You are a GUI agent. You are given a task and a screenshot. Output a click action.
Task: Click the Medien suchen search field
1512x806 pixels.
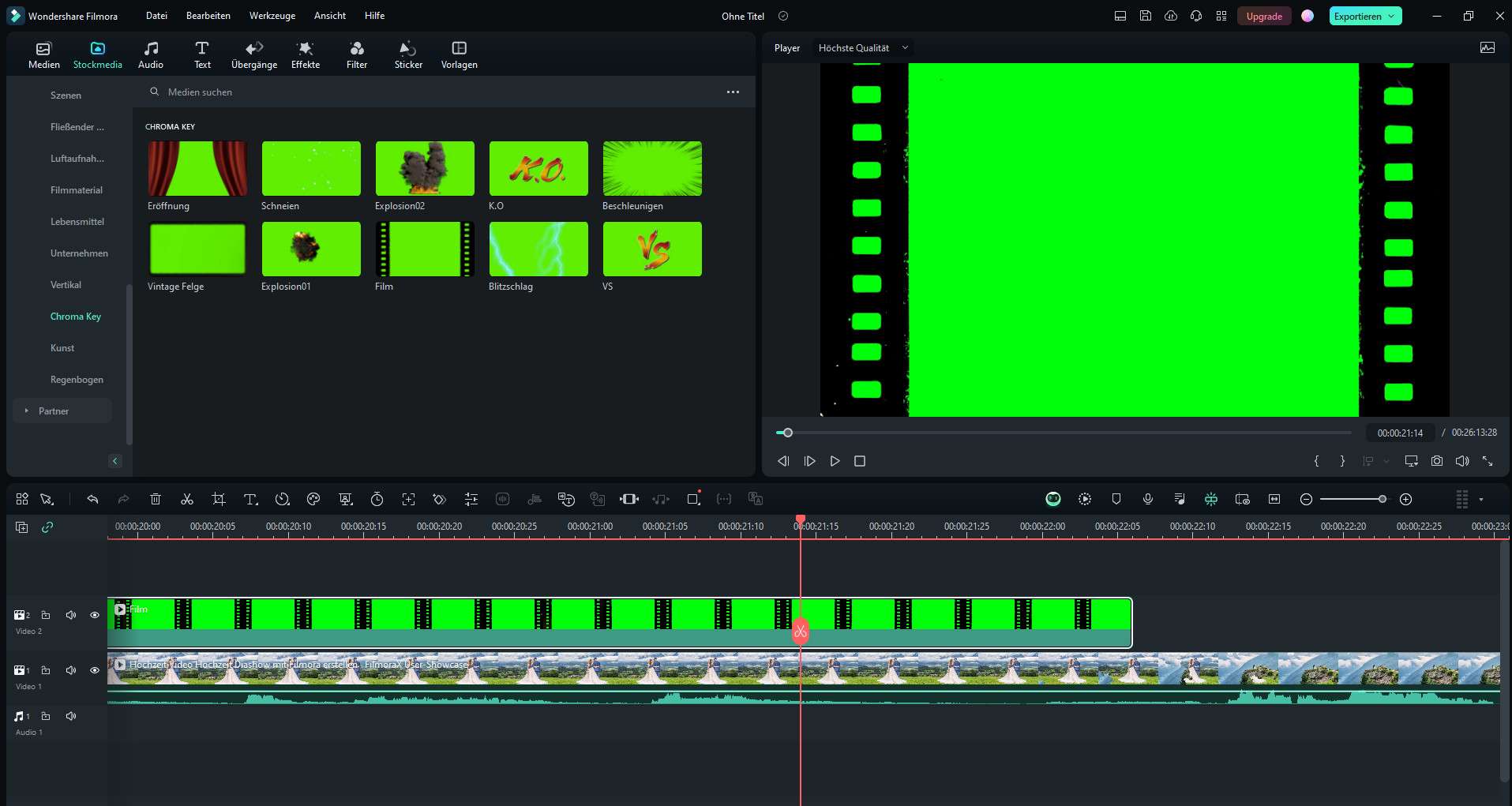[434, 92]
